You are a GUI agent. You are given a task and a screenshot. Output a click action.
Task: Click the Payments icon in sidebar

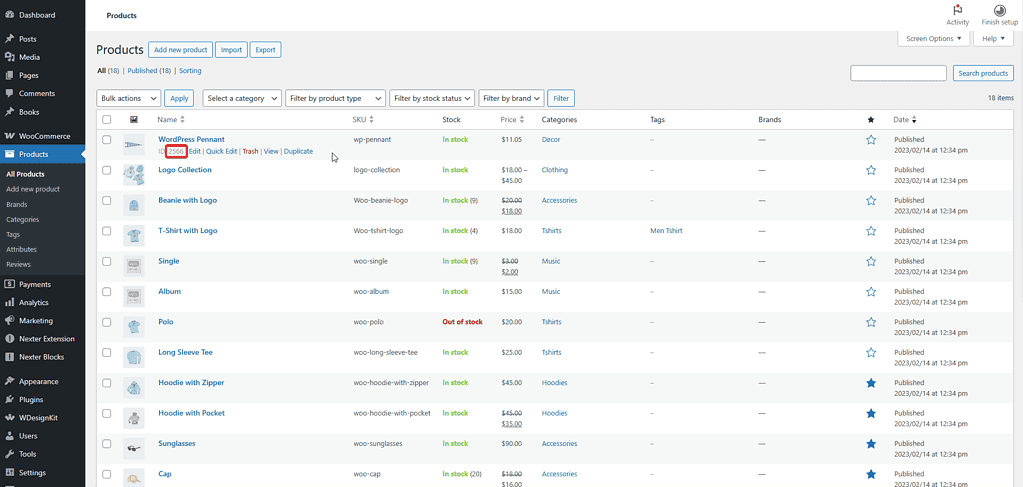click(9, 285)
